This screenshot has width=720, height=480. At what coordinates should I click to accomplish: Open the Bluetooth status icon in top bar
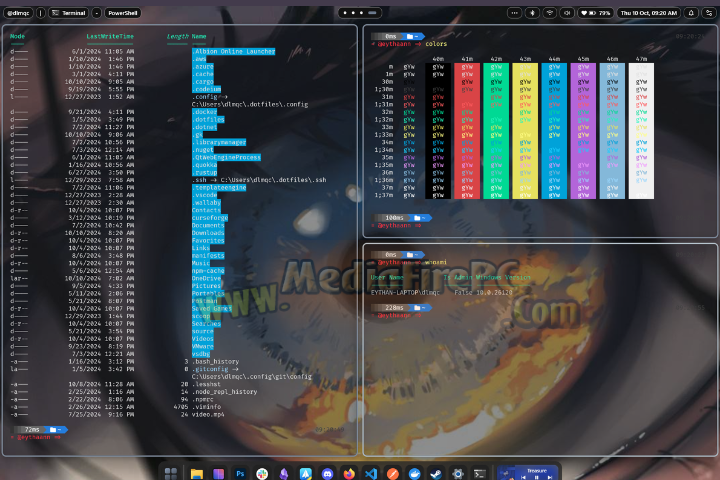coord(532,13)
